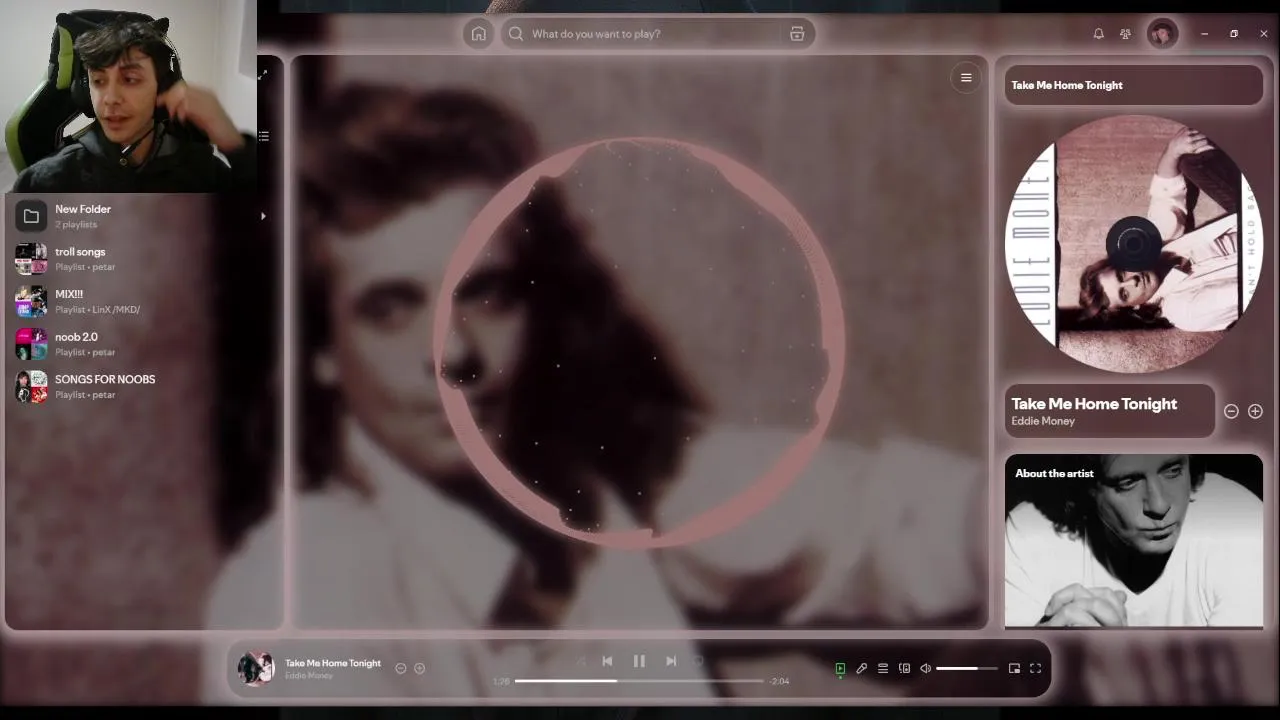Click the plus icon in player bar

[x=419, y=668]
